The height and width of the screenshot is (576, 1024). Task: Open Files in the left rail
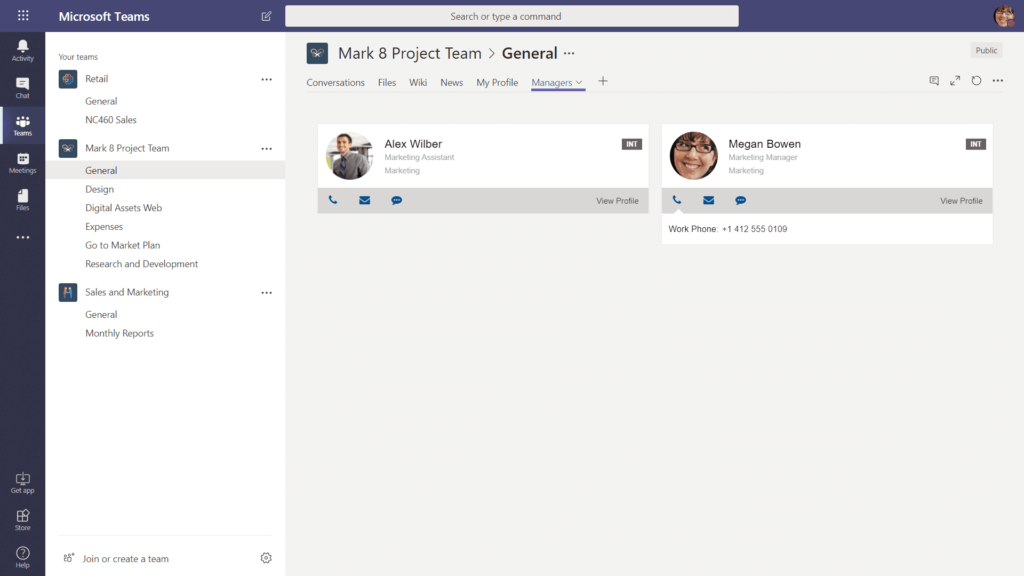(23, 200)
